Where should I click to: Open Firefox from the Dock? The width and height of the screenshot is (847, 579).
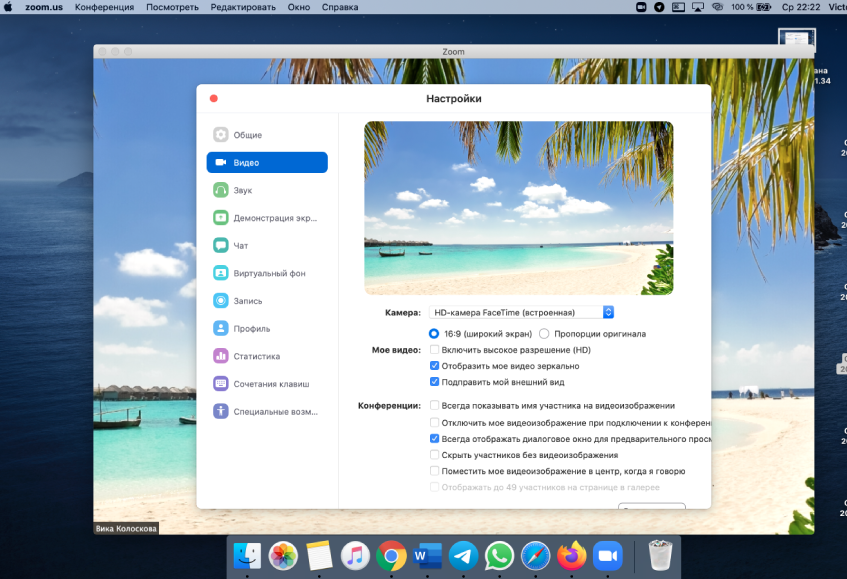point(572,555)
